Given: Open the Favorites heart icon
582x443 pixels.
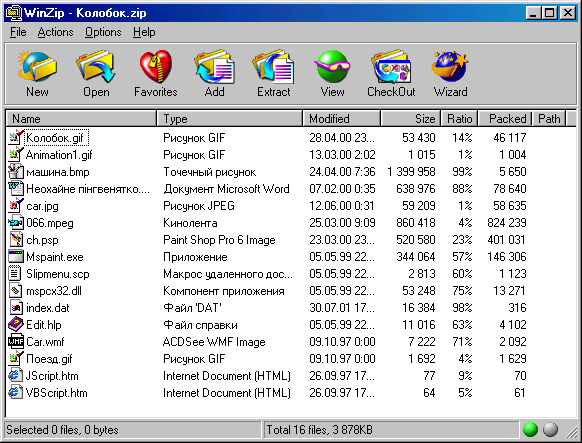Looking at the screenshot, I should coord(156,73).
